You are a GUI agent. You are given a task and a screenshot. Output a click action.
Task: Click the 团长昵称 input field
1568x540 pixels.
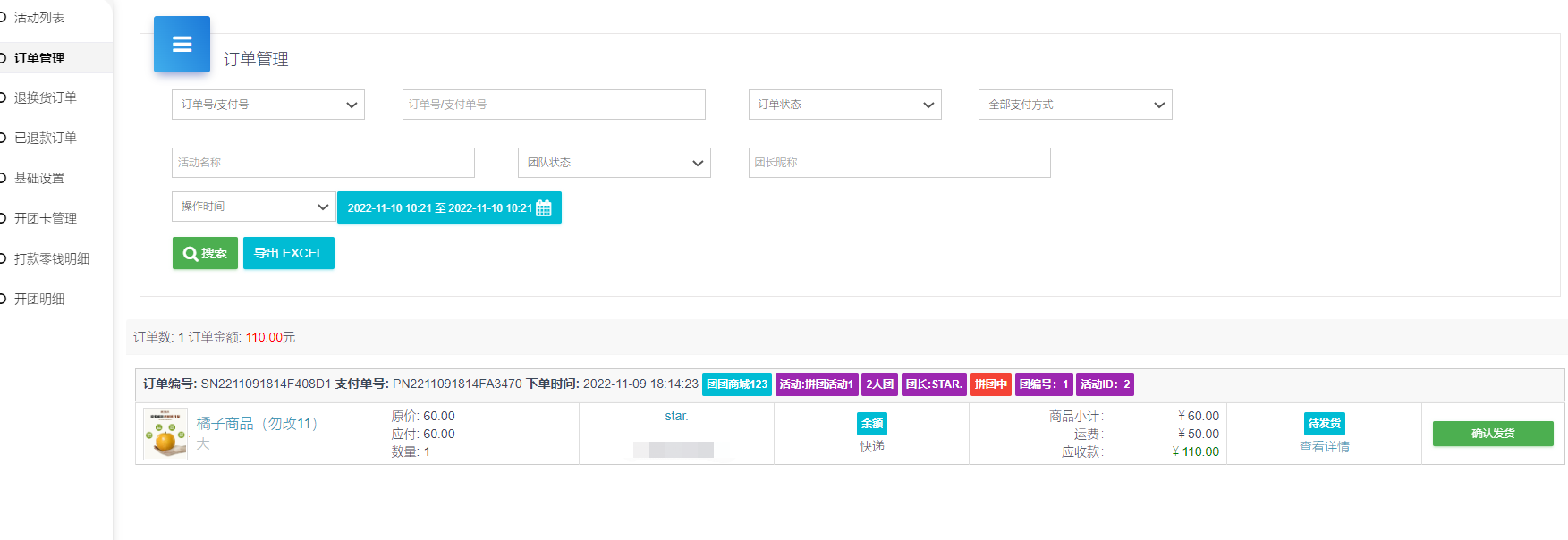(898, 163)
